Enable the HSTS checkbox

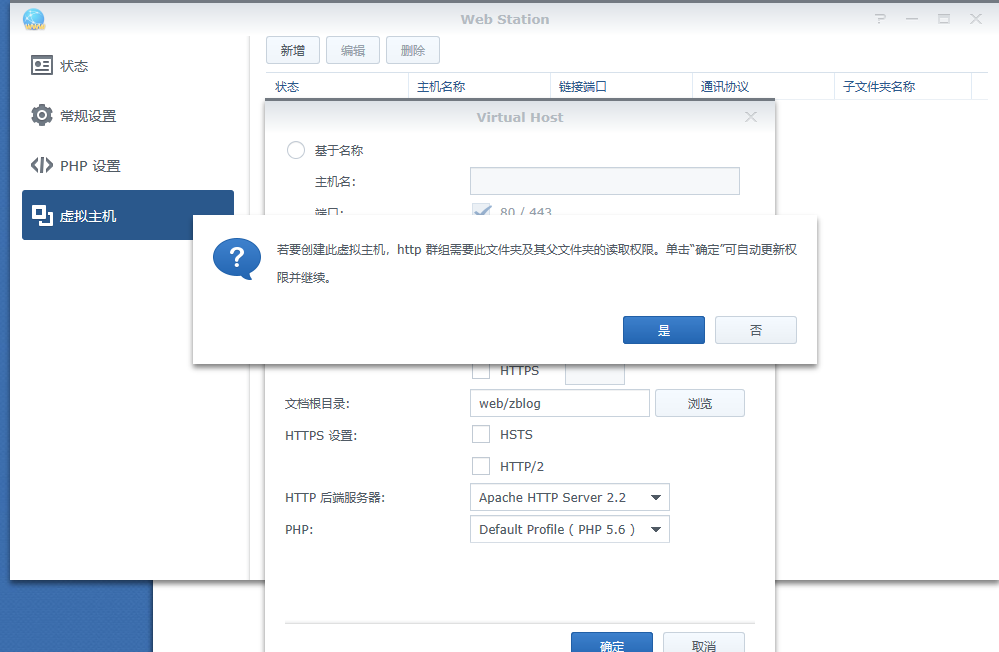(481, 435)
